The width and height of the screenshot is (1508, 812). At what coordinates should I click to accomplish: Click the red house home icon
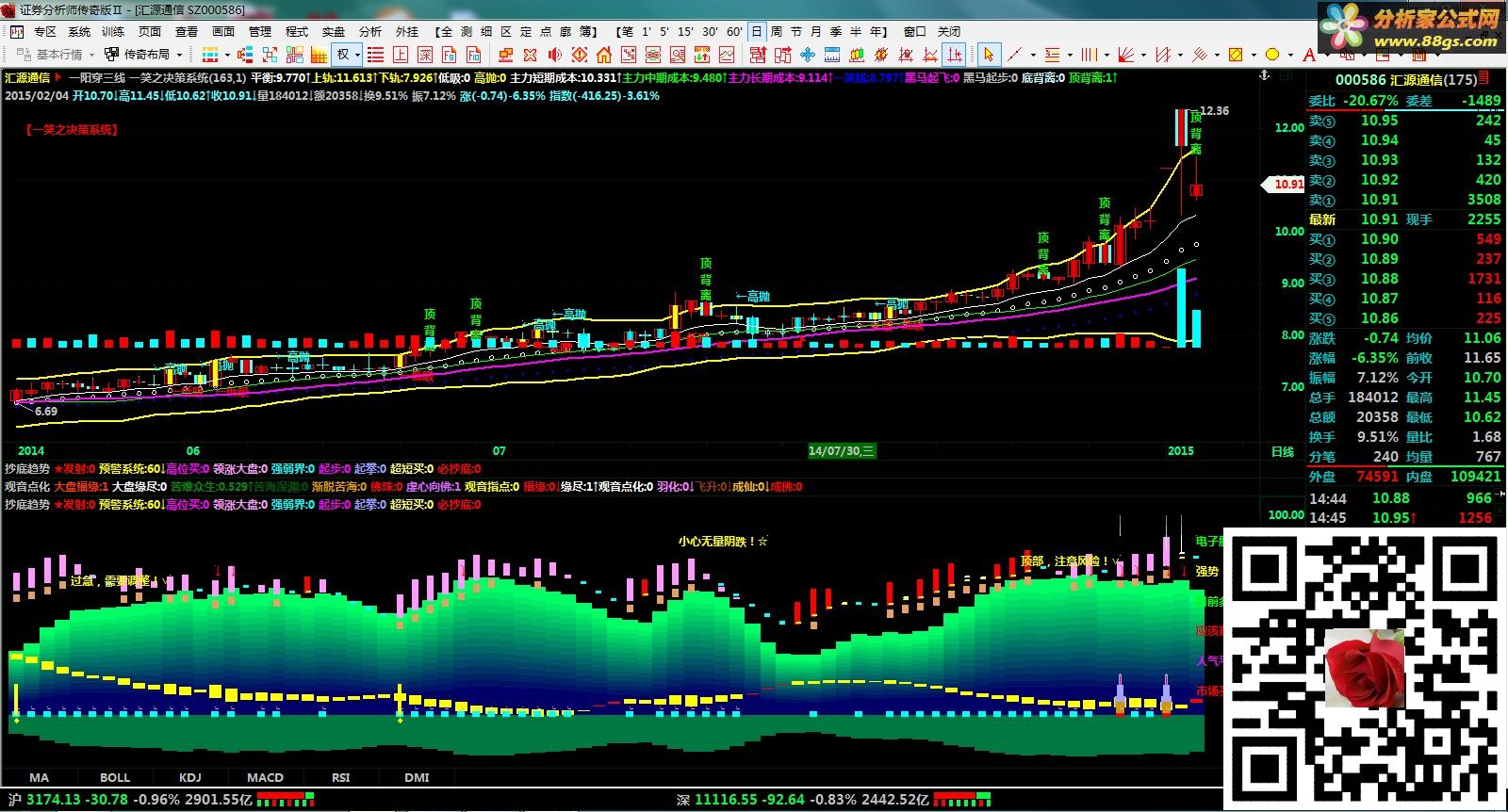pos(604,55)
